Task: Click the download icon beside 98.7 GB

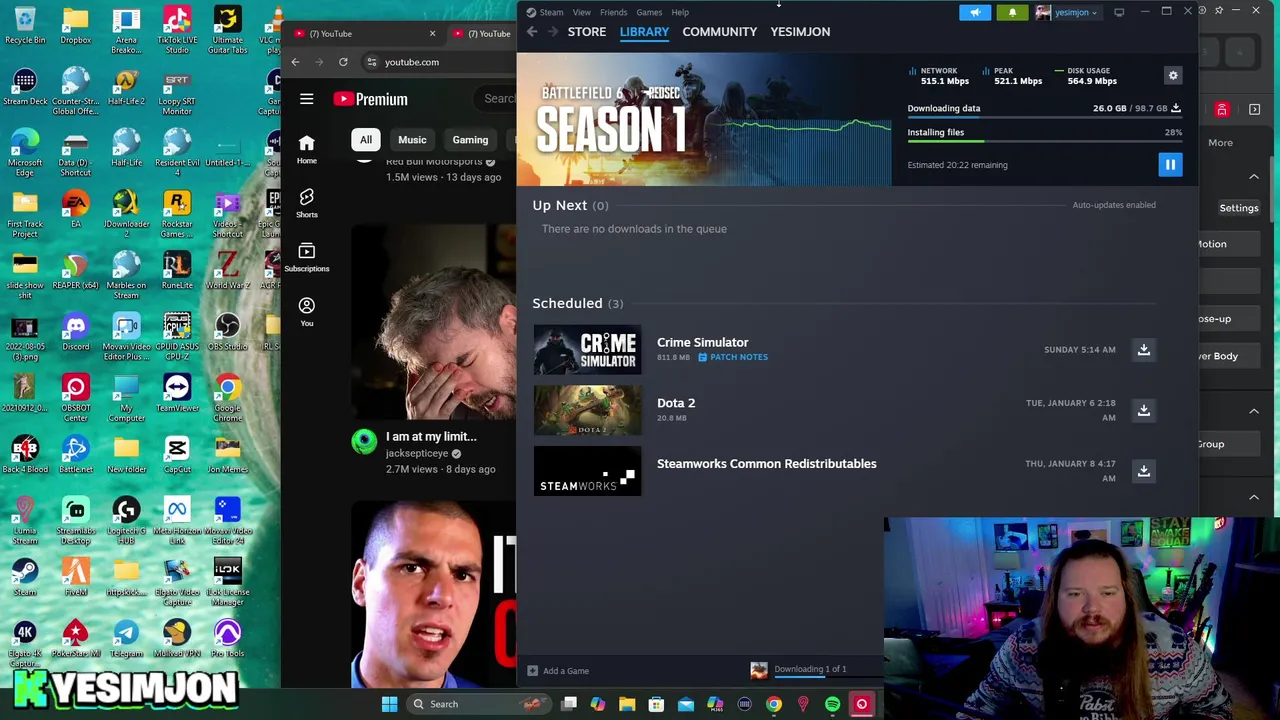Action: coord(1176,108)
